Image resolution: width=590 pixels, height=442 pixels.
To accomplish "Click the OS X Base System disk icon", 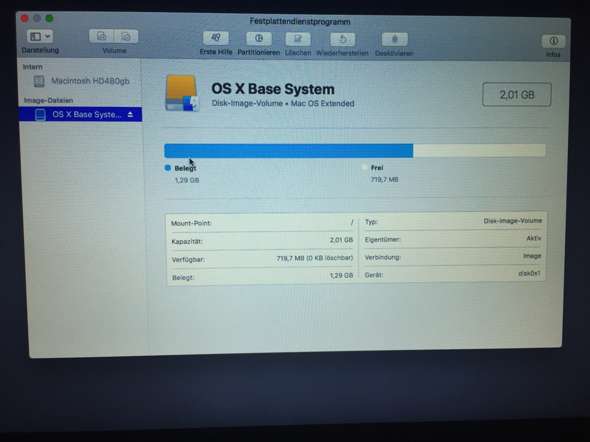I will (x=182, y=93).
